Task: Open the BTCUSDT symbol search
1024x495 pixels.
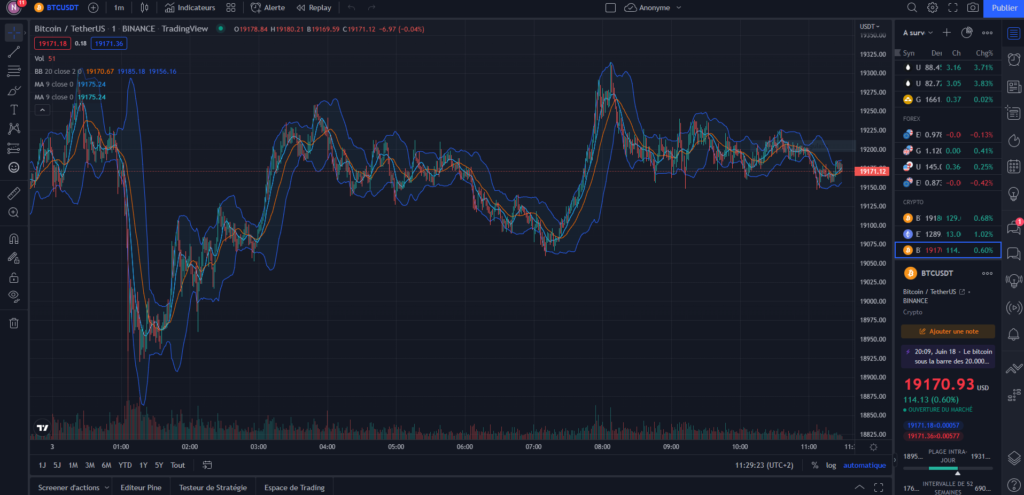Action: (x=57, y=8)
